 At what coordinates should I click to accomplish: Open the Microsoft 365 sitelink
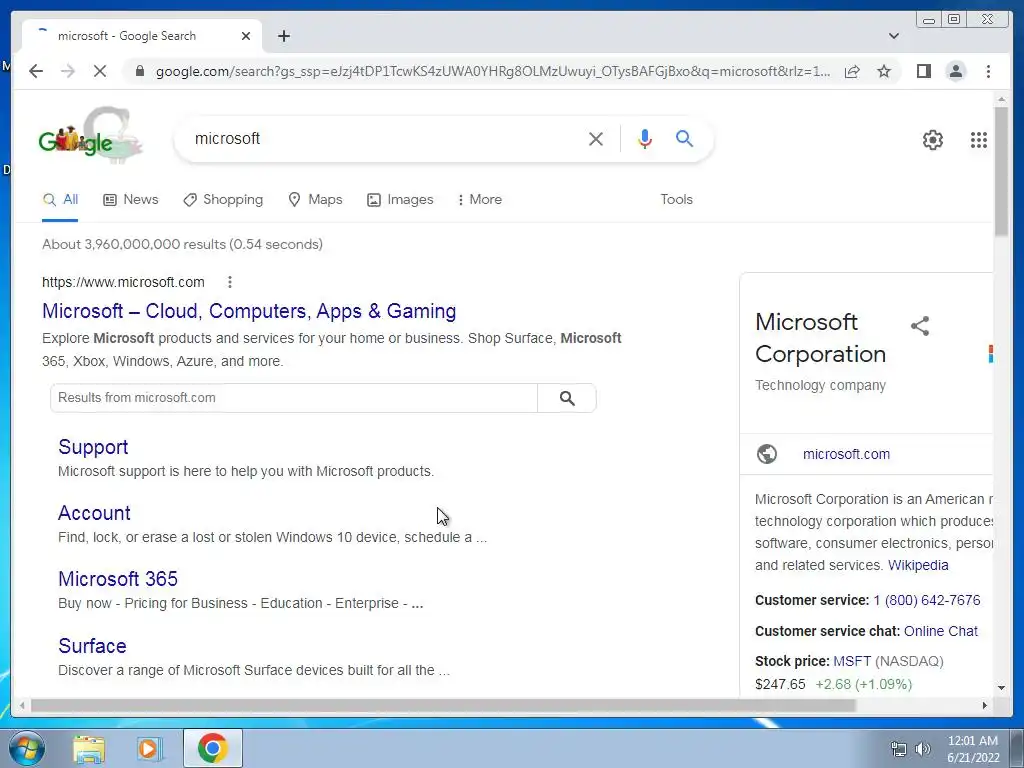point(118,579)
